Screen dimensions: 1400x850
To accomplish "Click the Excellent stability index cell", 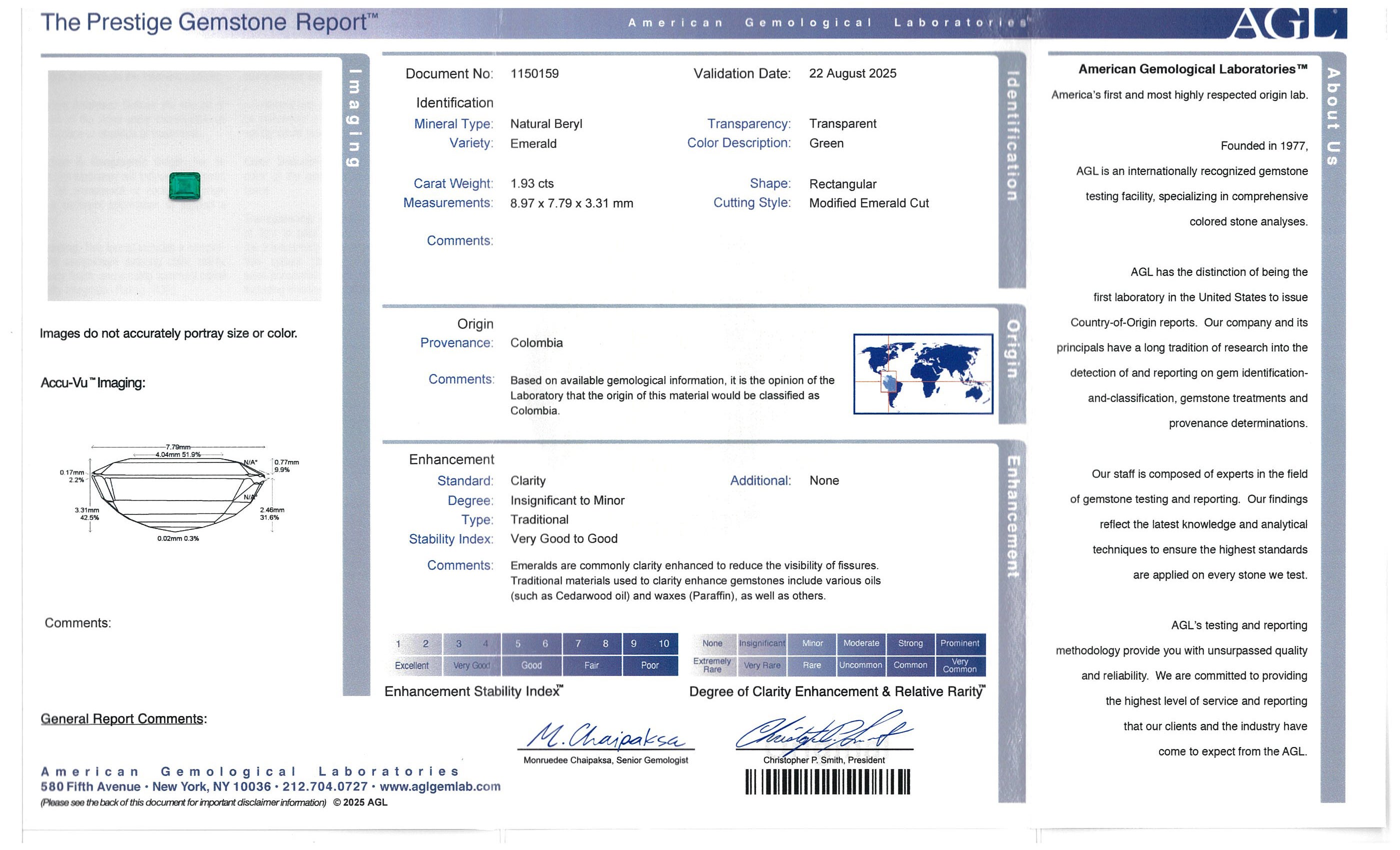I will (x=412, y=665).
